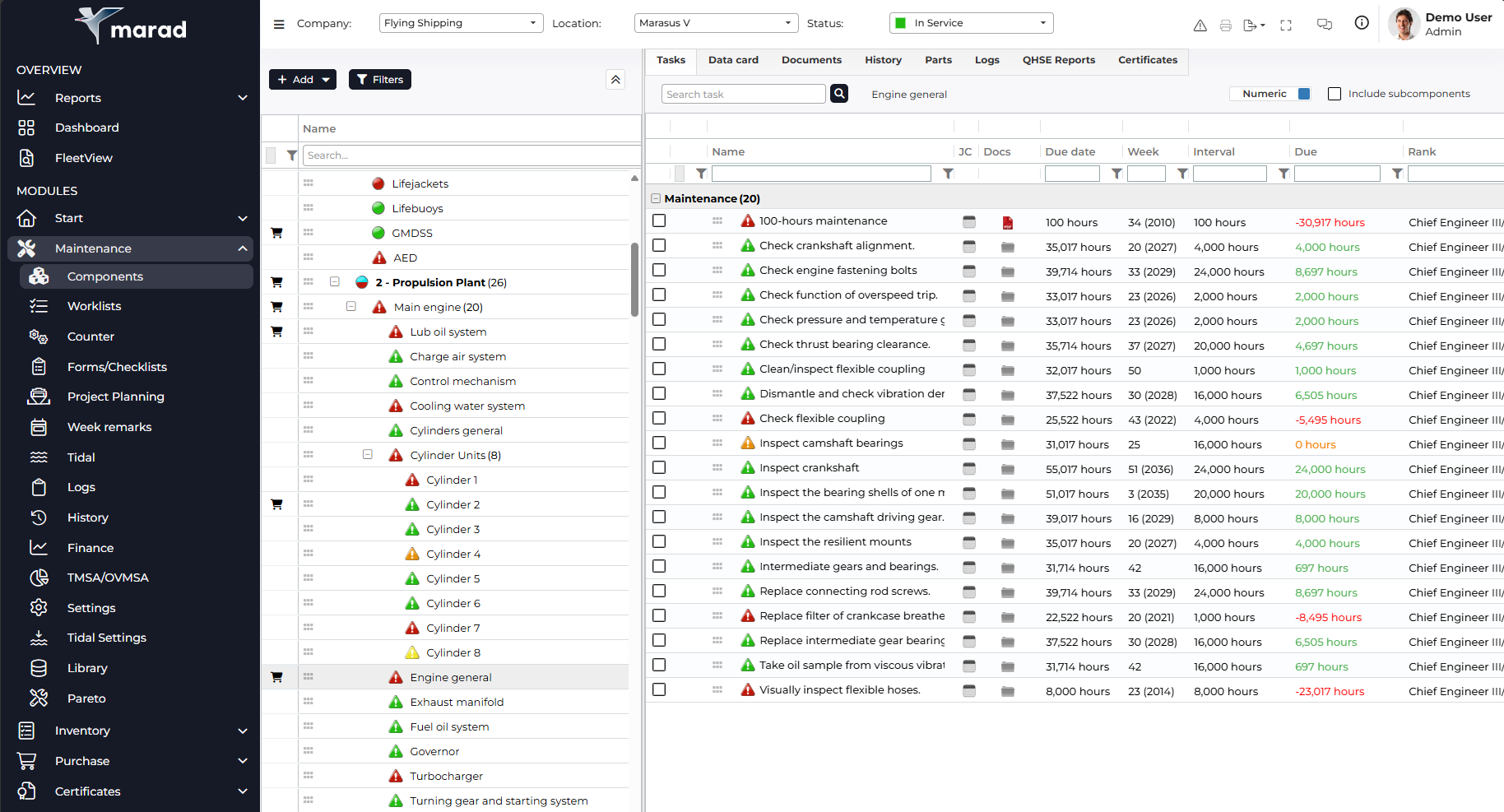Screen dimensions: 1504x812
Task: Open the Dashboard sidebar item
Action: click(87, 128)
